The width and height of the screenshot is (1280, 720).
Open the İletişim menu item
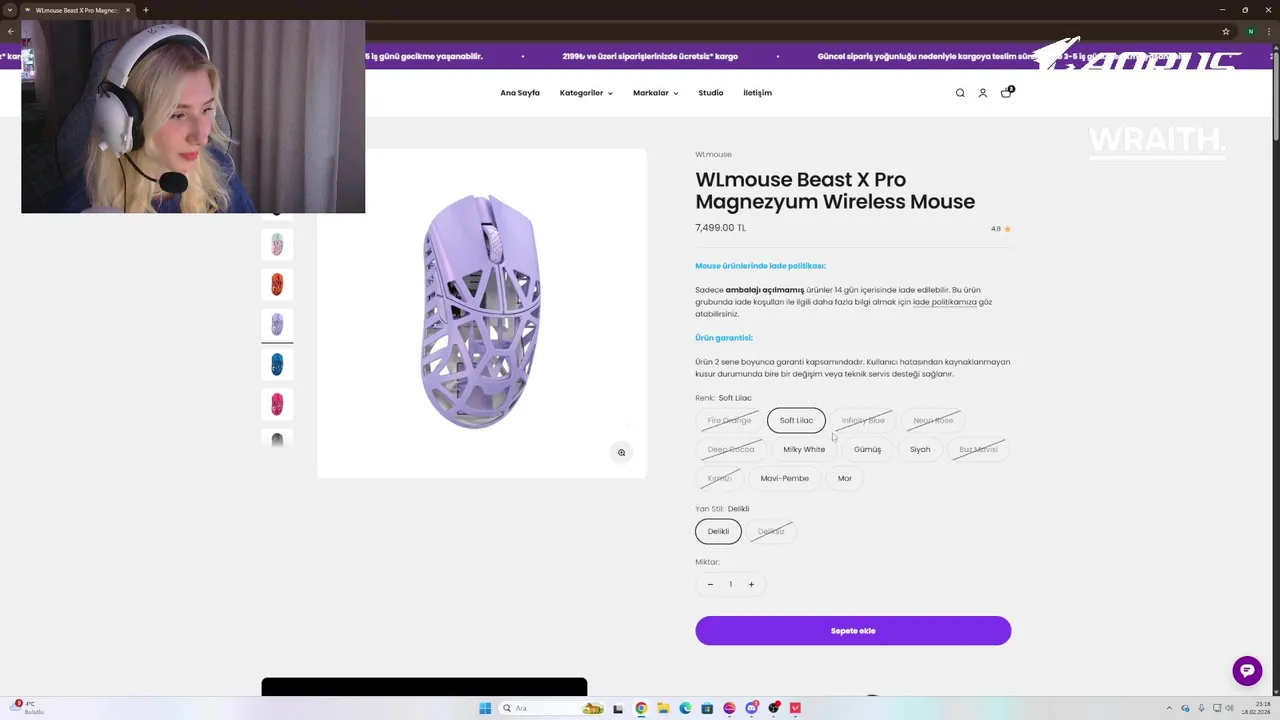pos(757,93)
